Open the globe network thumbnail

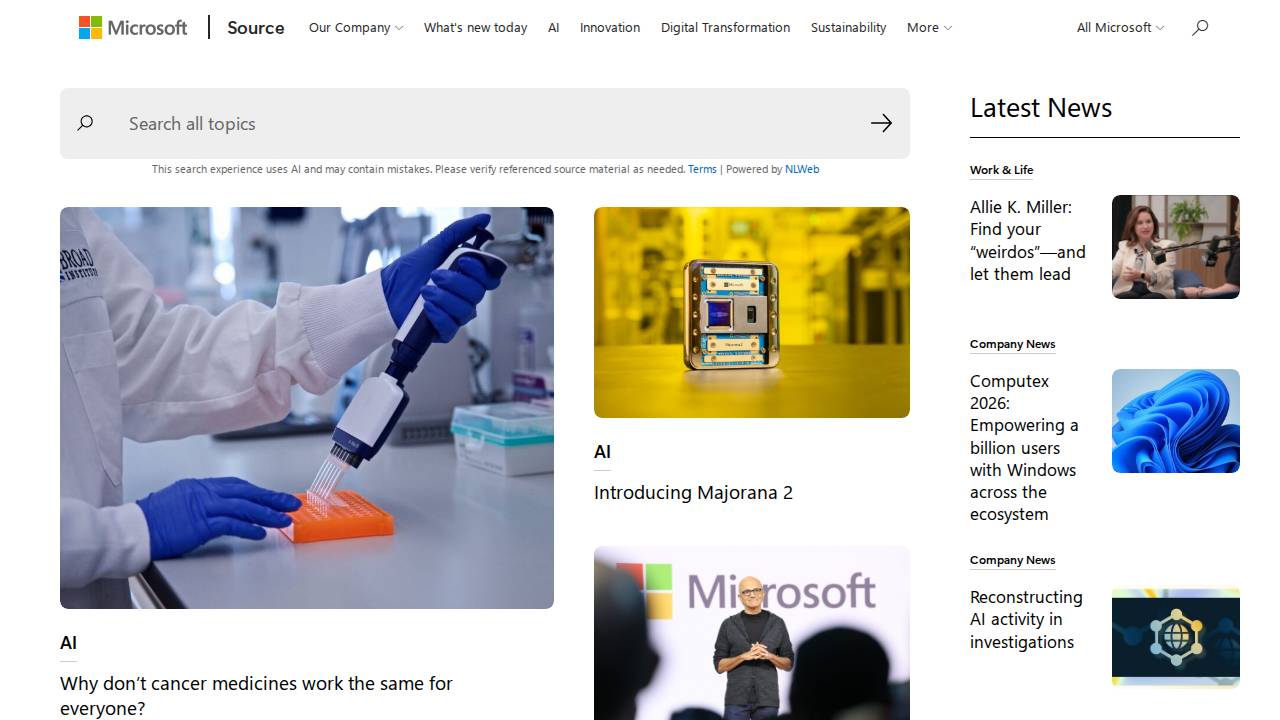(1176, 637)
